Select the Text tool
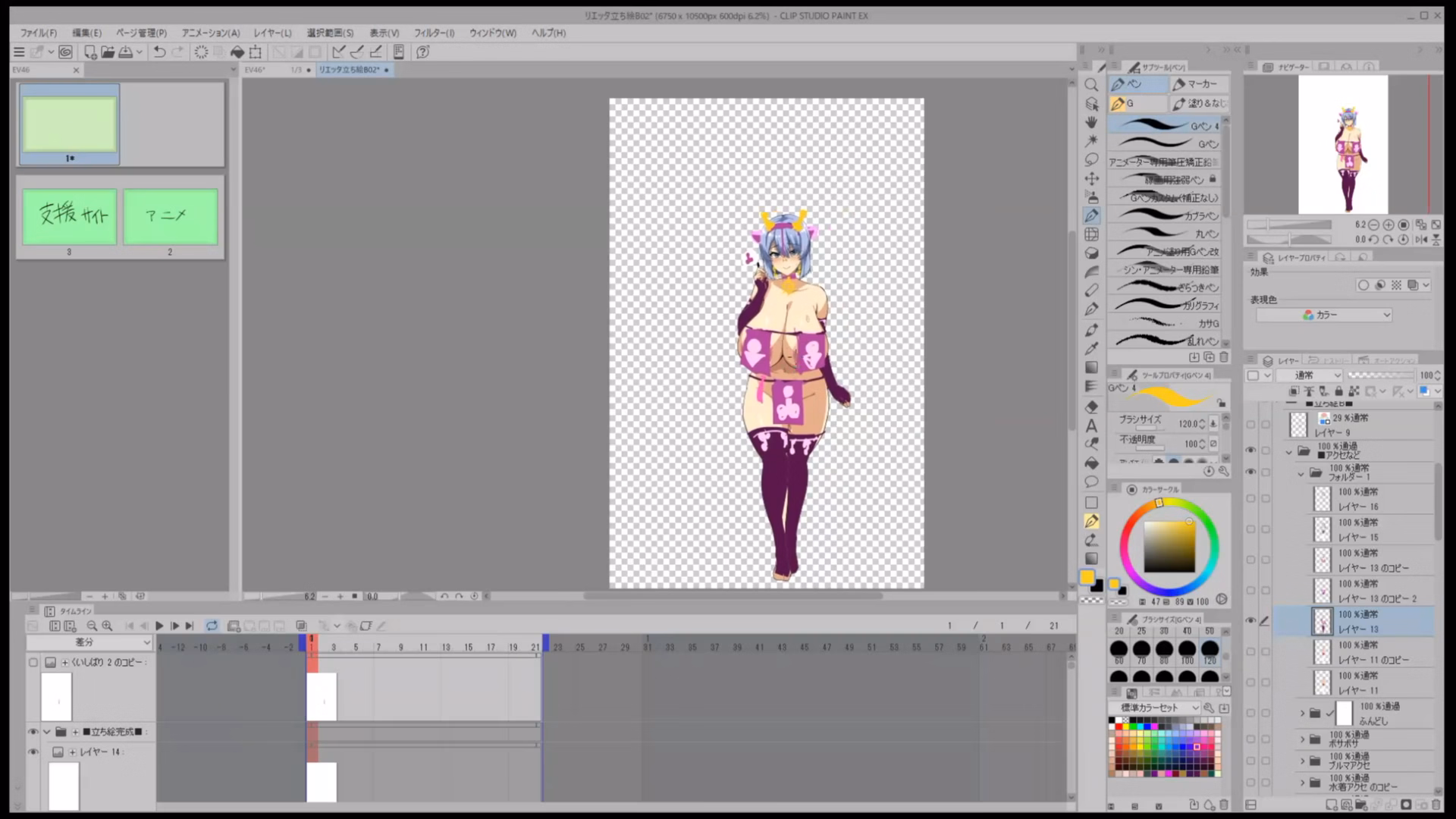Image resolution: width=1456 pixels, height=819 pixels. [x=1091, y=425]
